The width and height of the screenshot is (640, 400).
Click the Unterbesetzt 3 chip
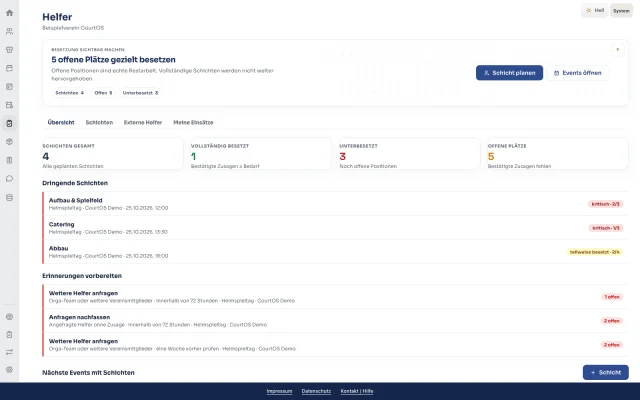pos(140,93)
